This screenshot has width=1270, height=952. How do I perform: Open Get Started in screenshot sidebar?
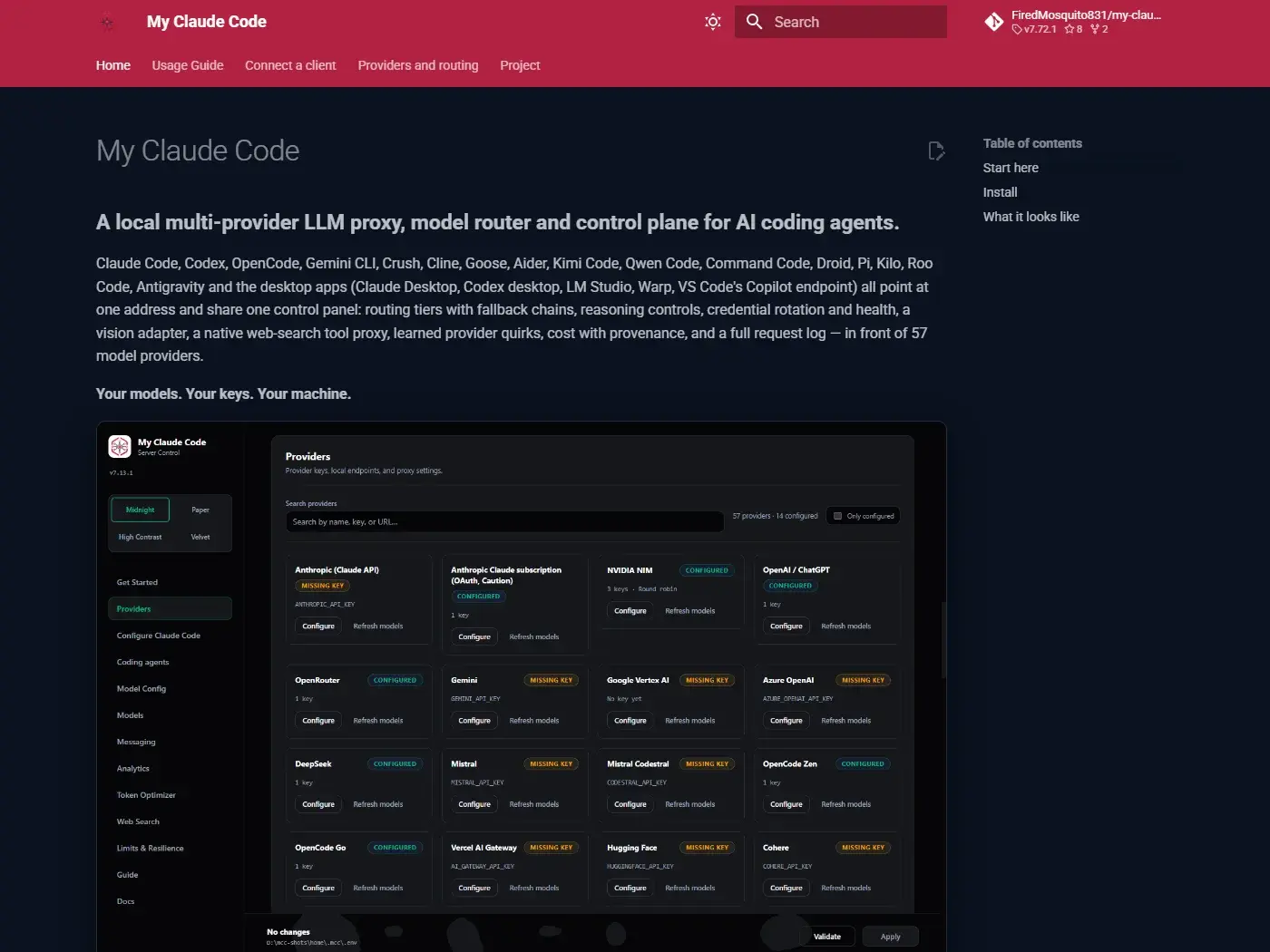click(170, 582)
